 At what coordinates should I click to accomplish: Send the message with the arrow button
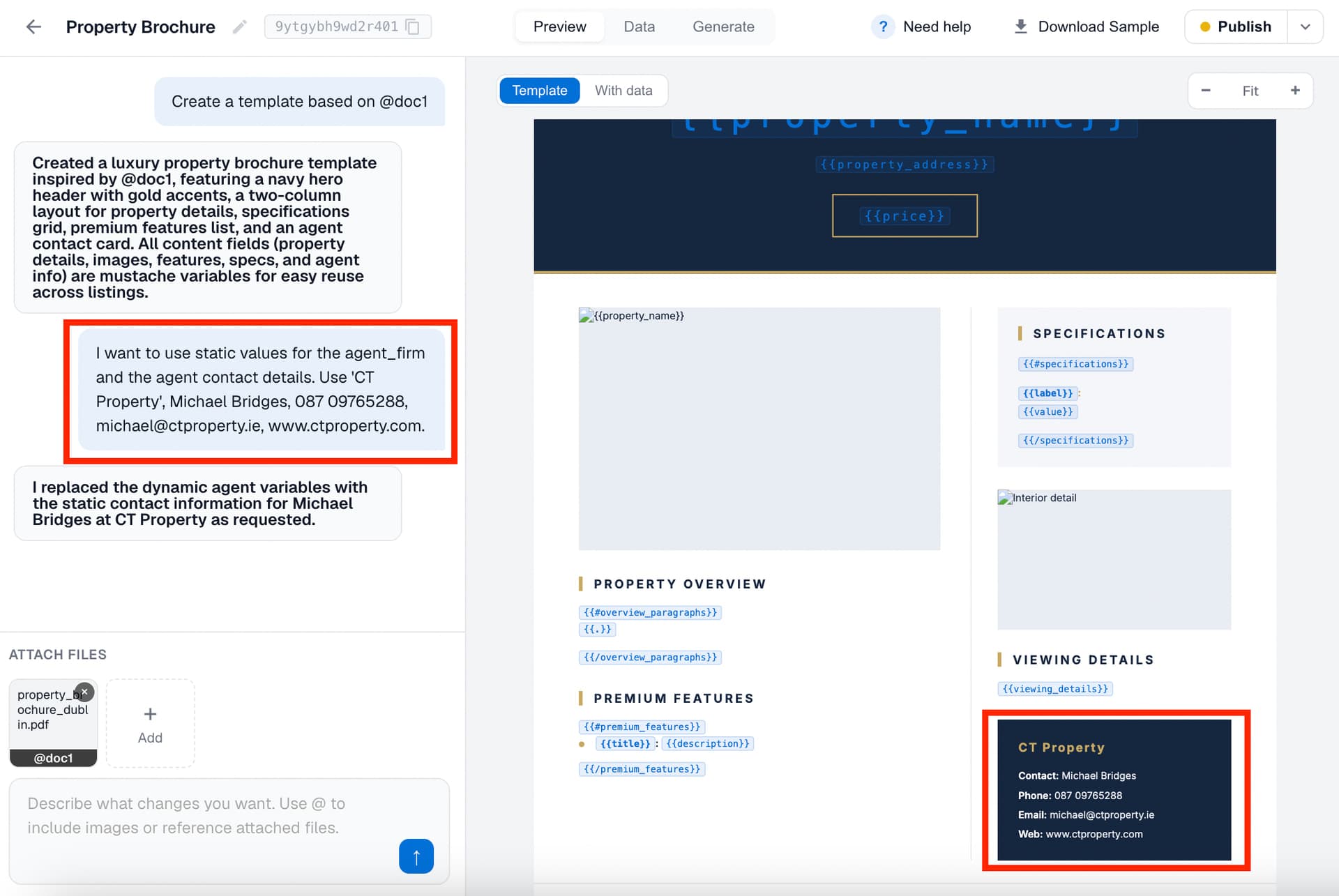coord(416,856)
